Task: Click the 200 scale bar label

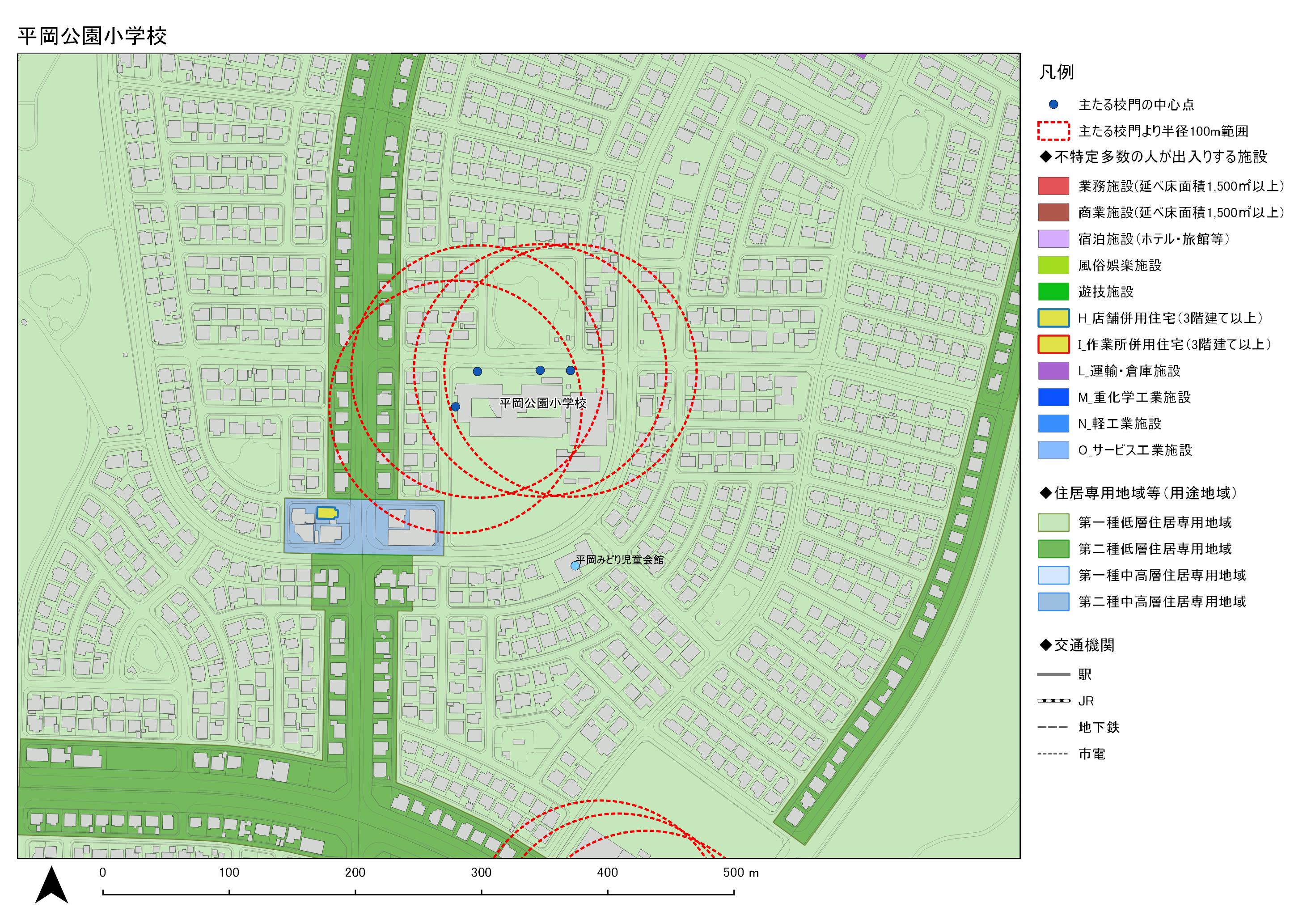Action: click(355, 872)
